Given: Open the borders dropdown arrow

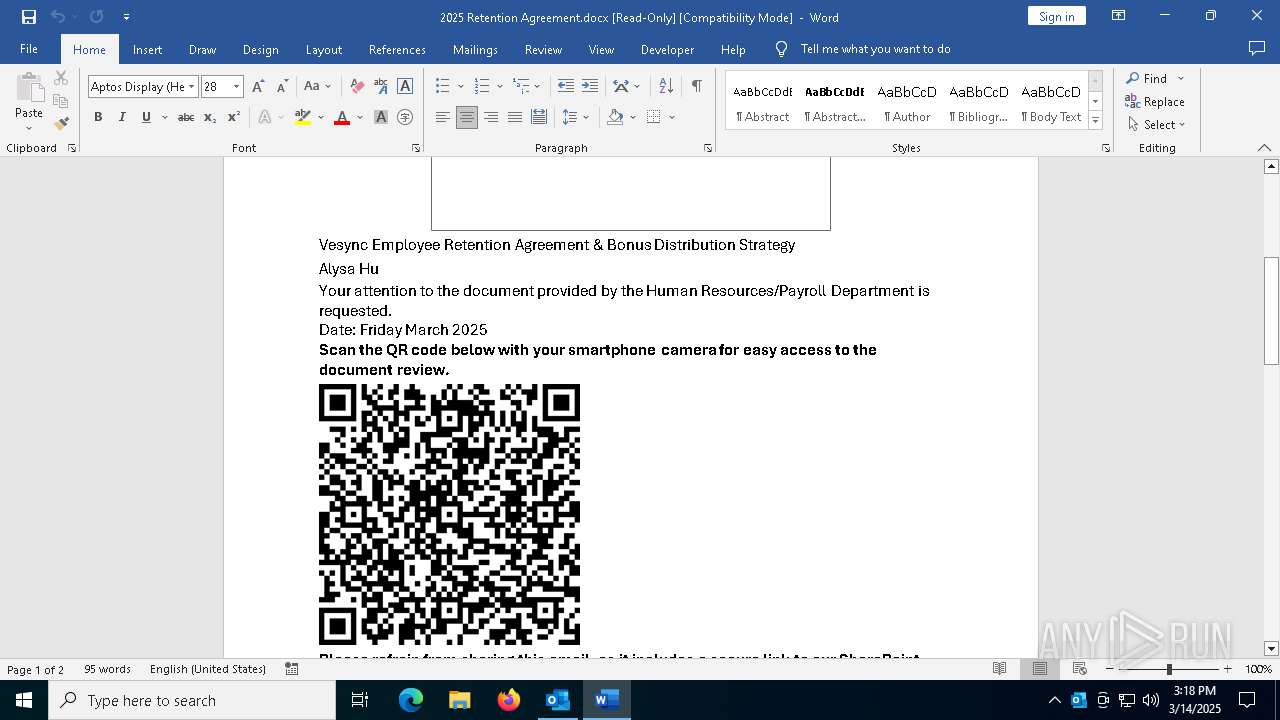Looking at the screenshot, I should point(672,117).
